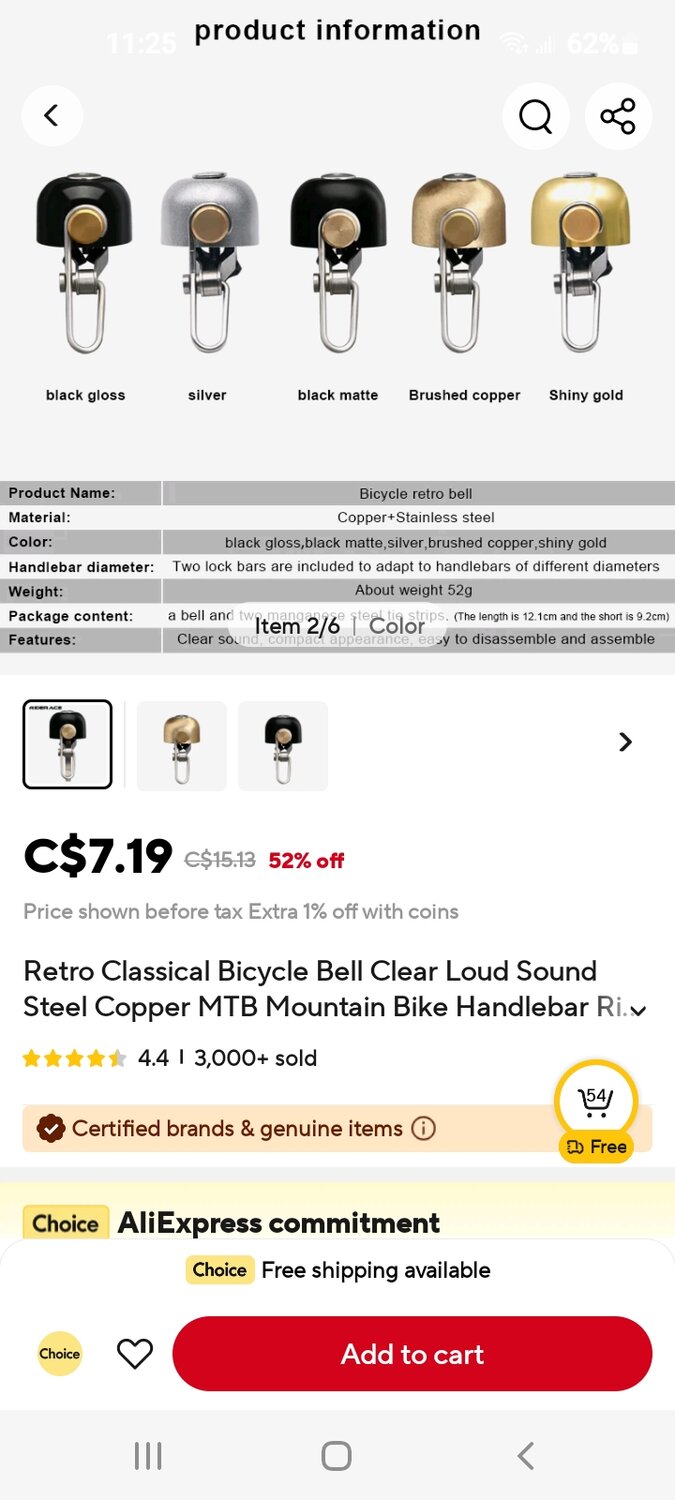This screenshot has height=1500, width=675.
Task: Tap the Free shipping badge under cart
Action: pyautogui.click(x=596, y=1147)
